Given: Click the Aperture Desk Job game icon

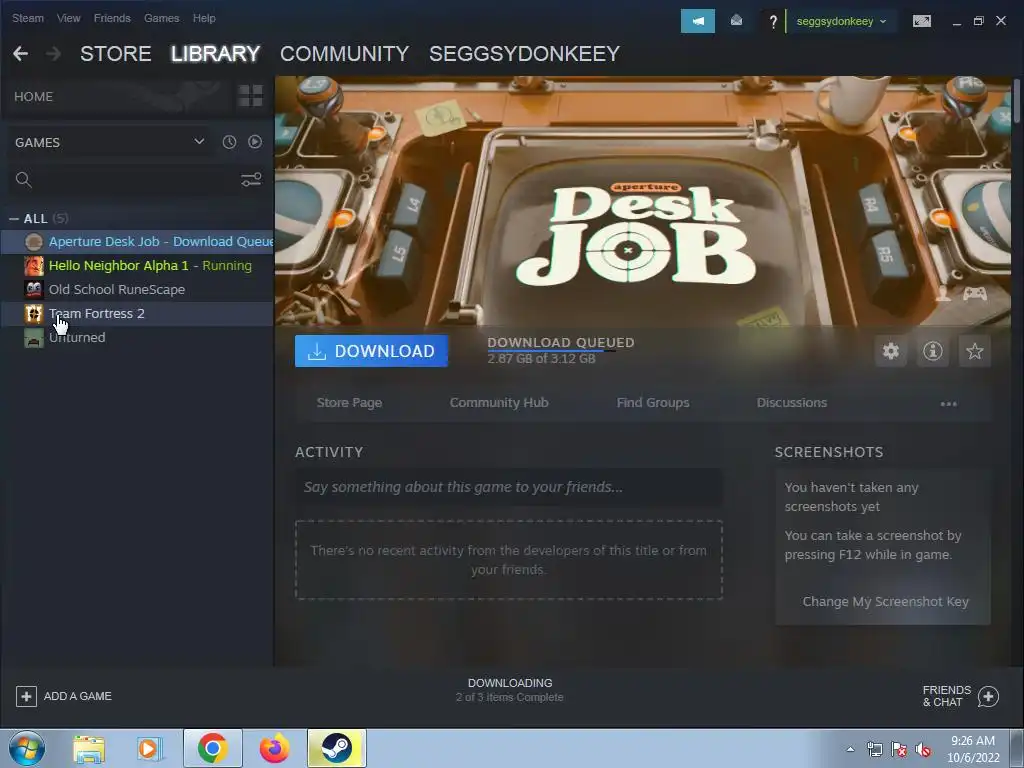Looking at the screenshot, I should click(x=34, y=242).
